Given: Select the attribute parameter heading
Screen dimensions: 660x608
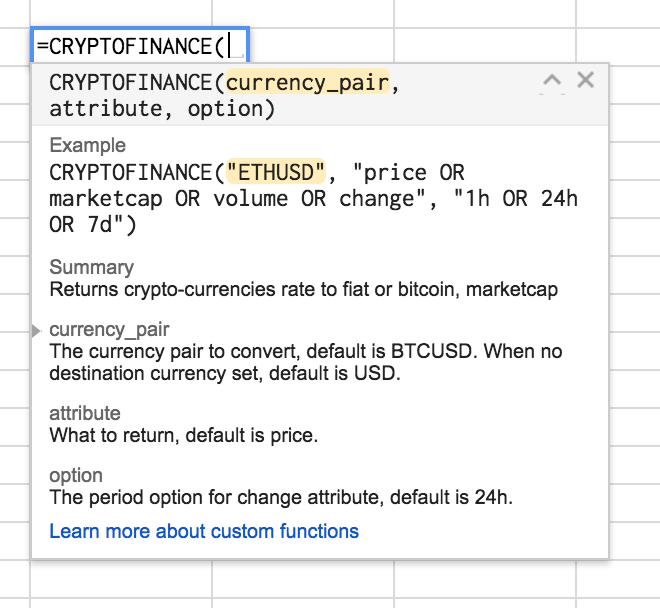Looking at the screenshot, I should 85,413.
